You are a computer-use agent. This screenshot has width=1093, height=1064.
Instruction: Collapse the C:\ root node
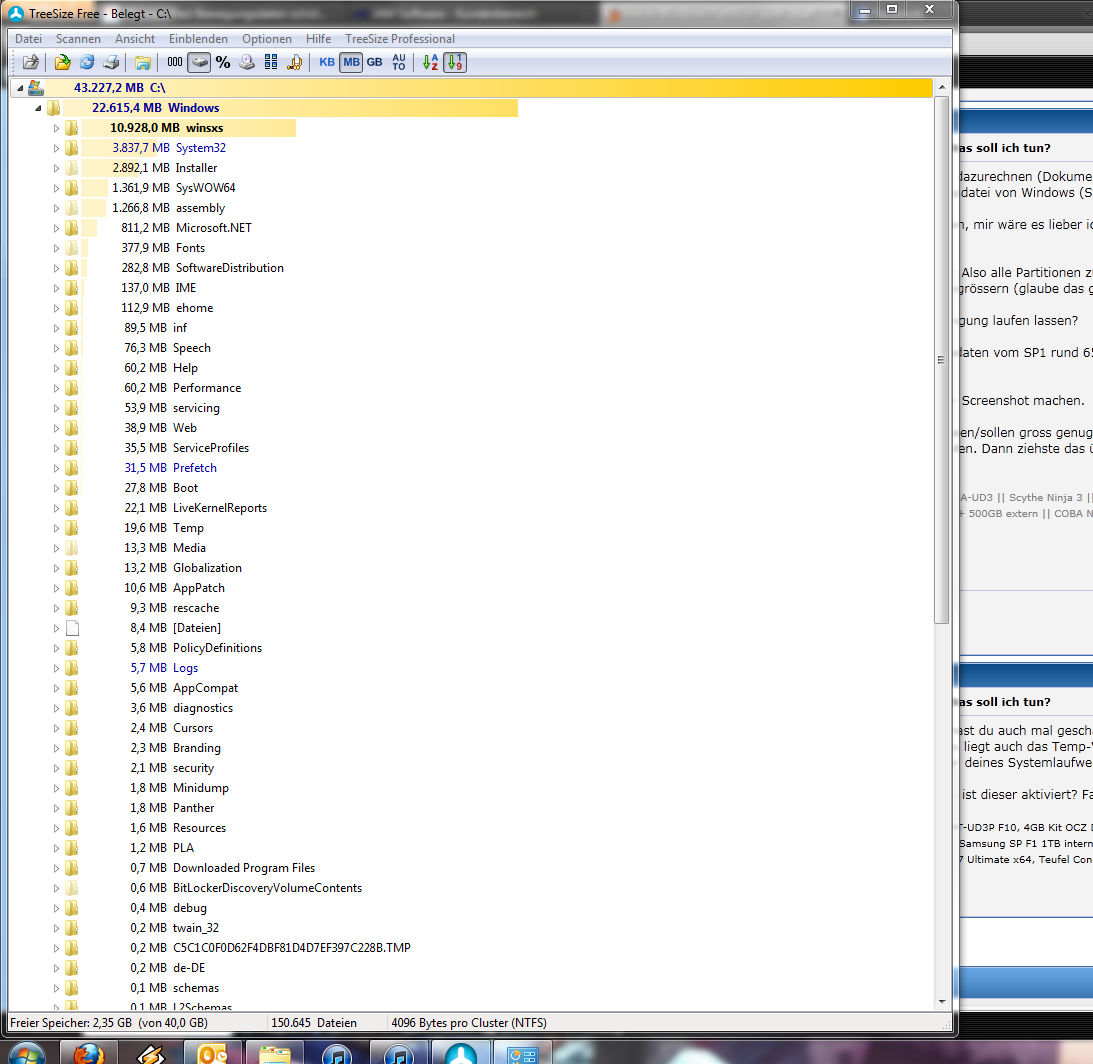click(20, 89)
